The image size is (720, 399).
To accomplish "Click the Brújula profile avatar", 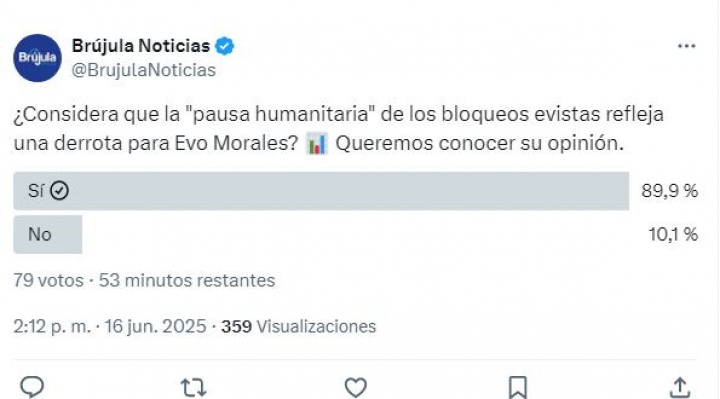I will click(x=37, y=58).
